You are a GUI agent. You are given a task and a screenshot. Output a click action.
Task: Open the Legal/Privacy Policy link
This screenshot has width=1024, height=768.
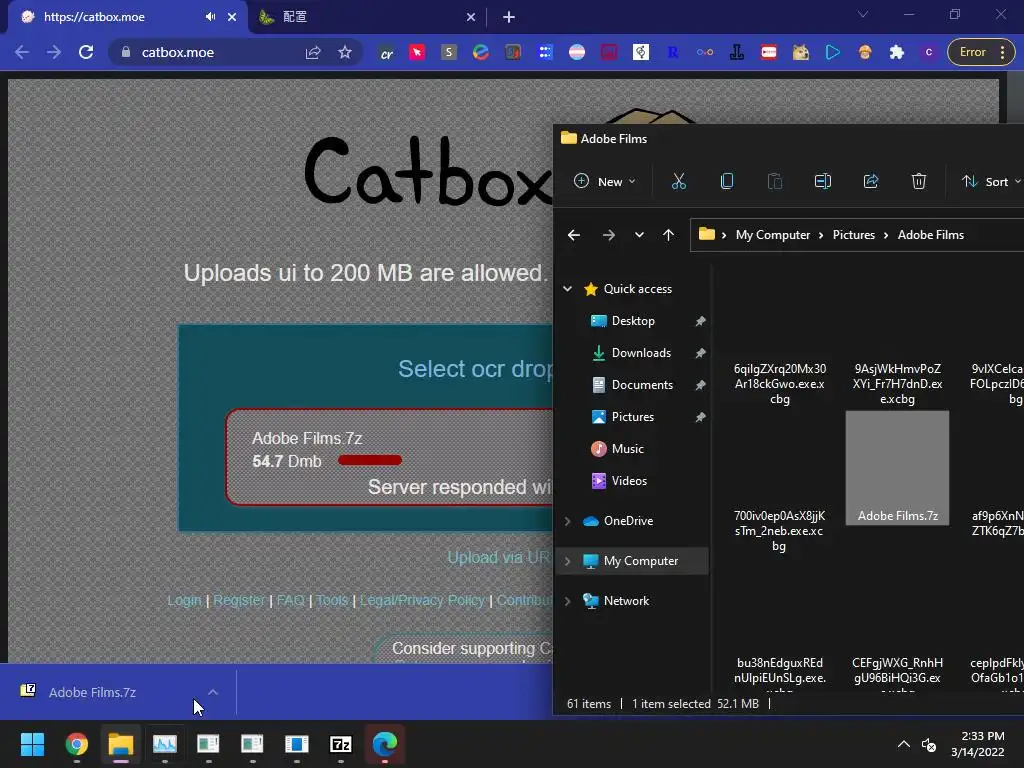[423, 600]
